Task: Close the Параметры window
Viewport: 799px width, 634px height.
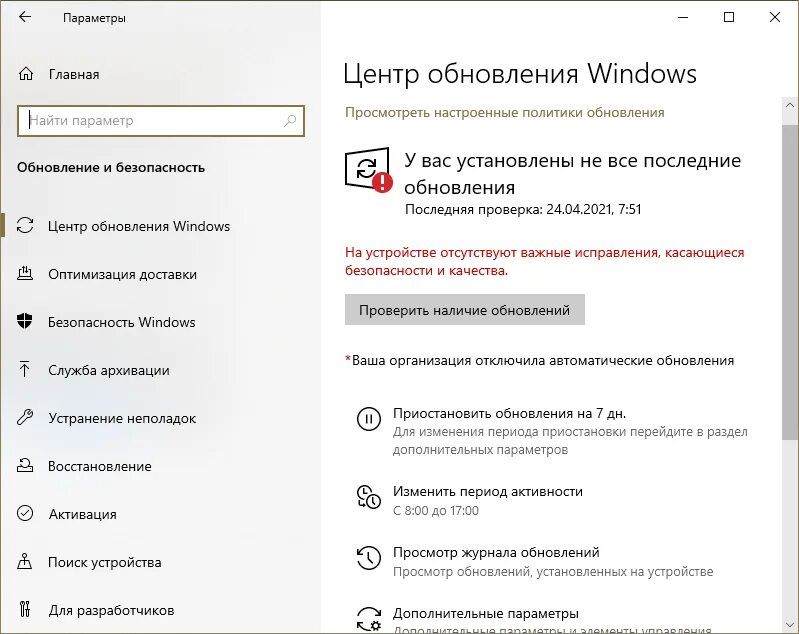Action: click(x=775, y=17)
